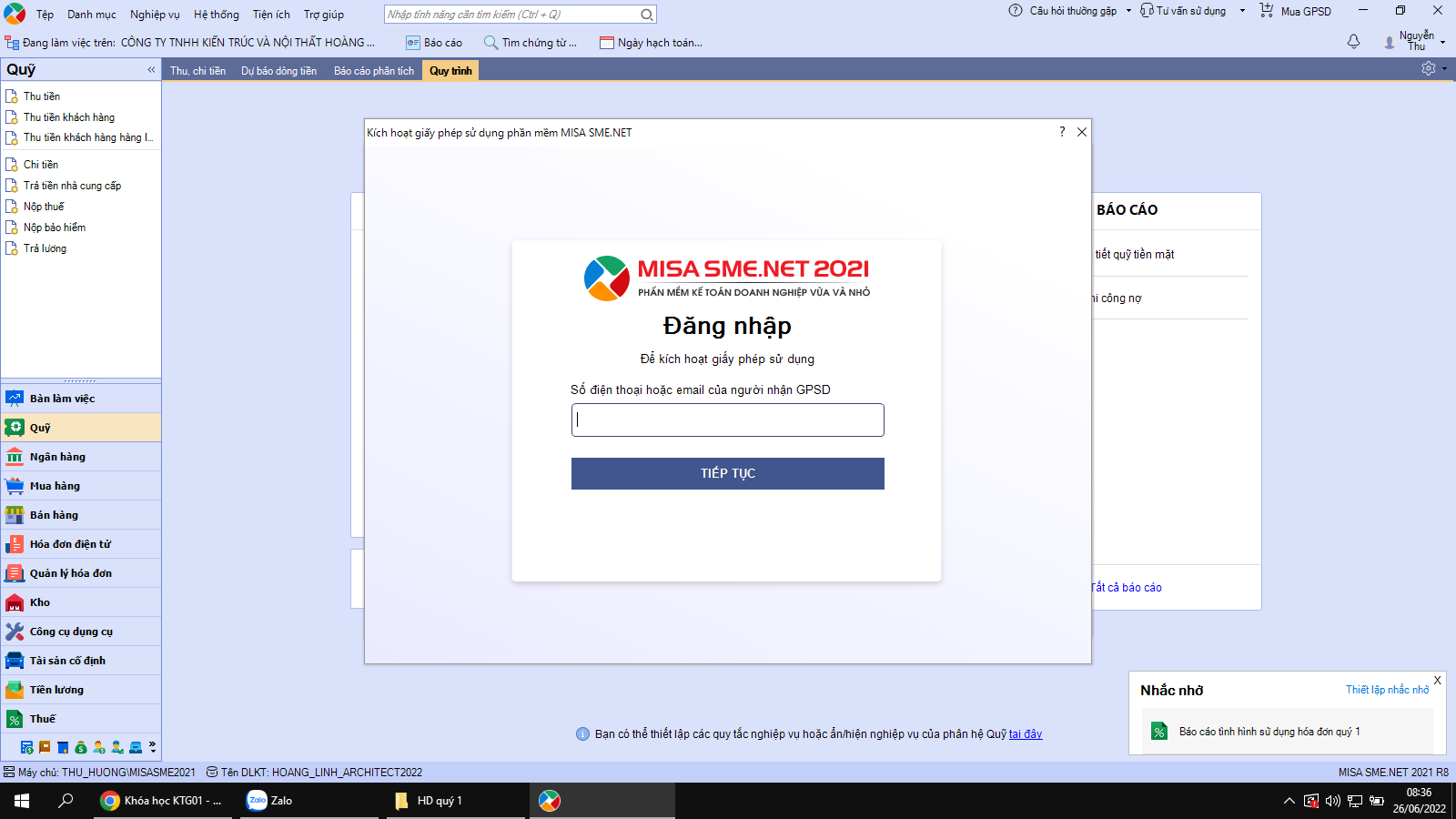Focus the phone or email input field
The image size is (1456, 819).
click(728, 420)
